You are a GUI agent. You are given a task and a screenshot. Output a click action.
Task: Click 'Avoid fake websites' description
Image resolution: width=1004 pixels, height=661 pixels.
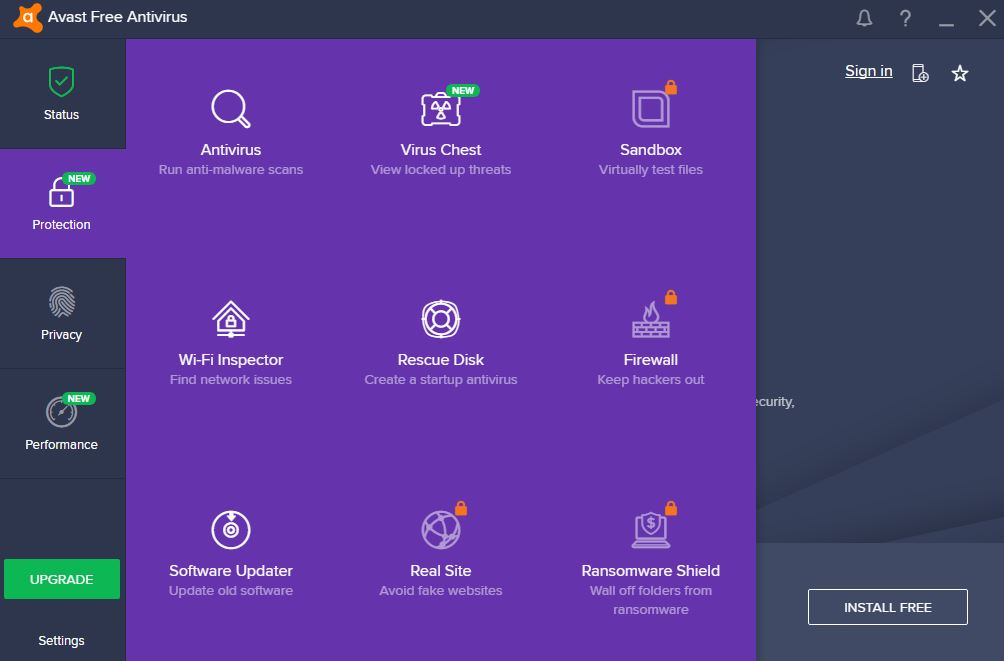441,591
